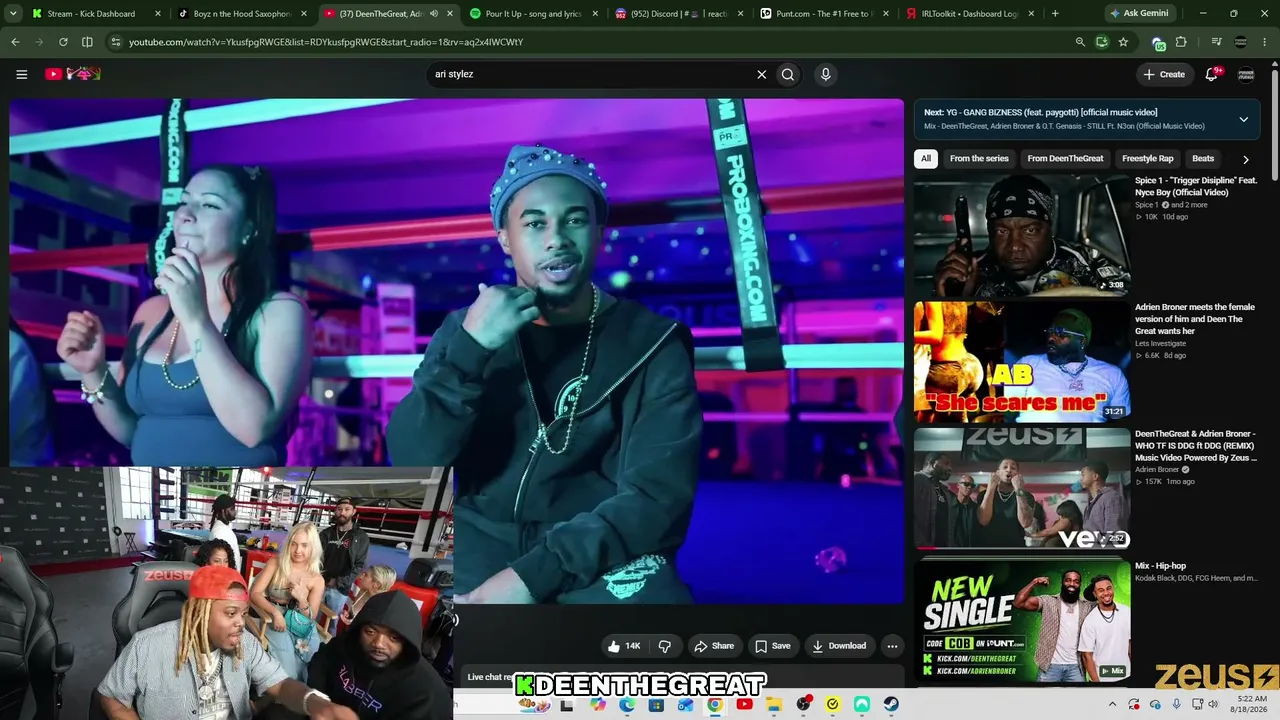Screen dimensions: 1280x720
Task: Open the browser extensions puzzle icon
Action: (1181, 42)
